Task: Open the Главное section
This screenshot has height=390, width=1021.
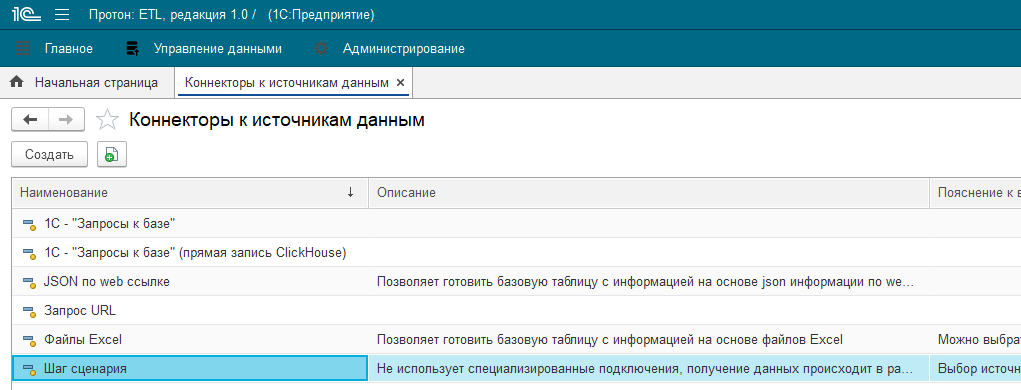Action: pyautogui.click(x=68, y=49)
